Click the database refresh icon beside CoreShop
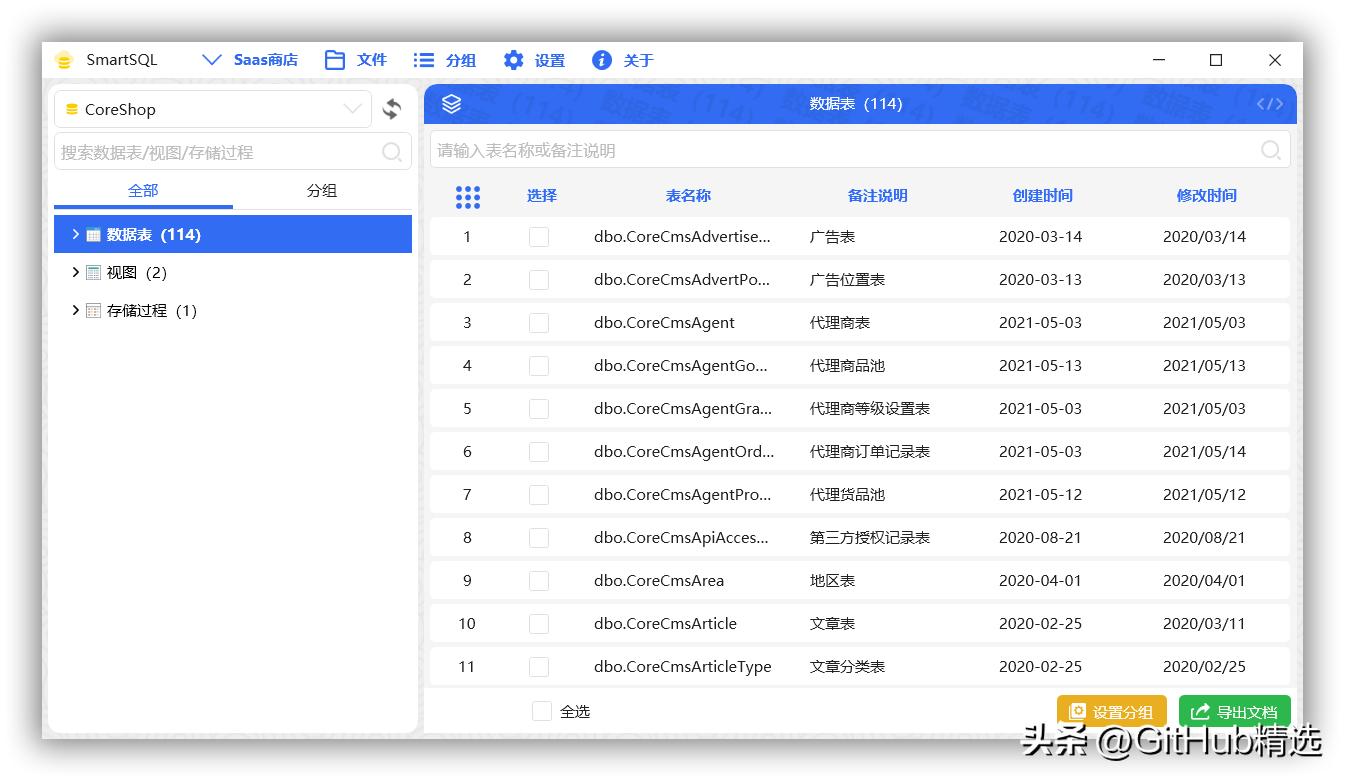The image size is (1345, 781). tap(392, 109)
